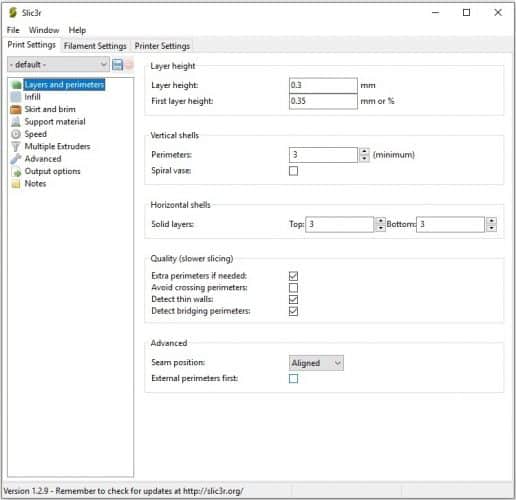Screen dimensions: 516x500
Task: Expand the default preset dropdown
Action: [58, 64]
